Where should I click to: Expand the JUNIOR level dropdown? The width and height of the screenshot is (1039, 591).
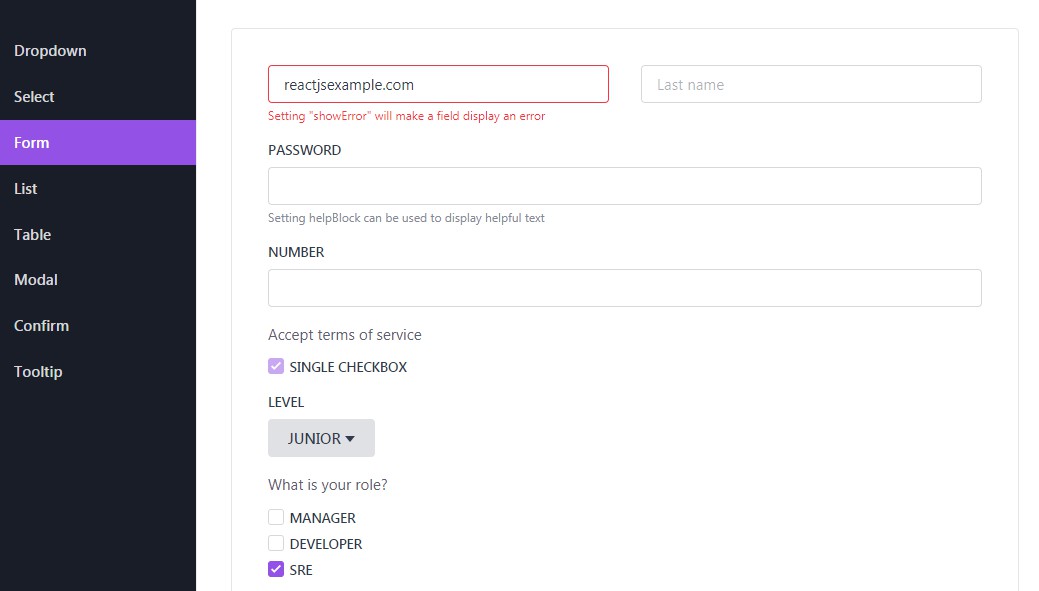coord(321,439)
